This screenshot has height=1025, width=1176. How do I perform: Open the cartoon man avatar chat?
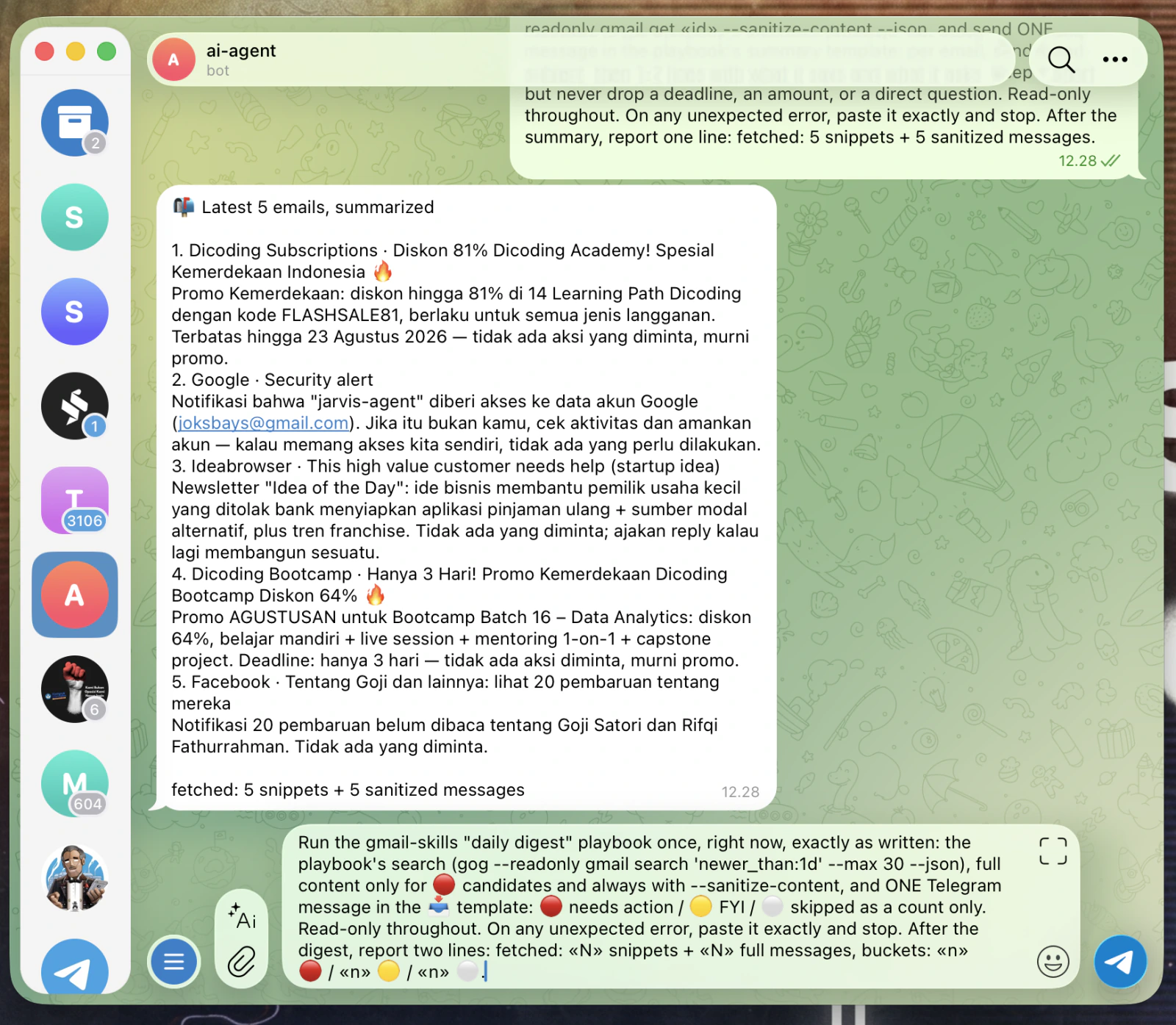pos(74,878)
